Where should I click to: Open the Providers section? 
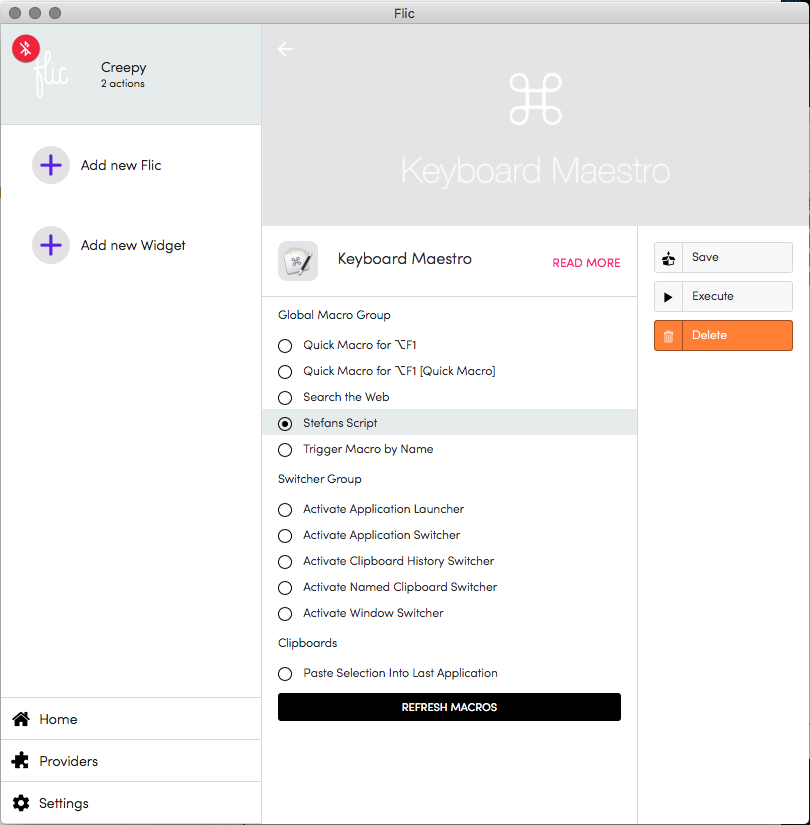[x=131, y=761]
